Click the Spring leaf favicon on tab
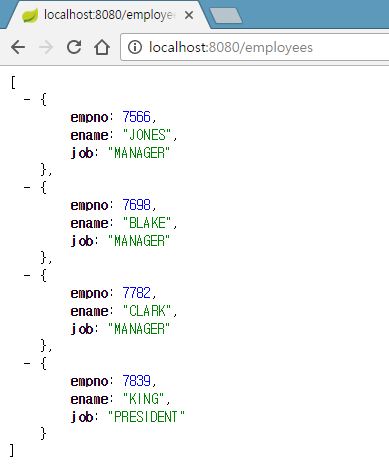This screenshot has height=469, width=389. point(30,16)
